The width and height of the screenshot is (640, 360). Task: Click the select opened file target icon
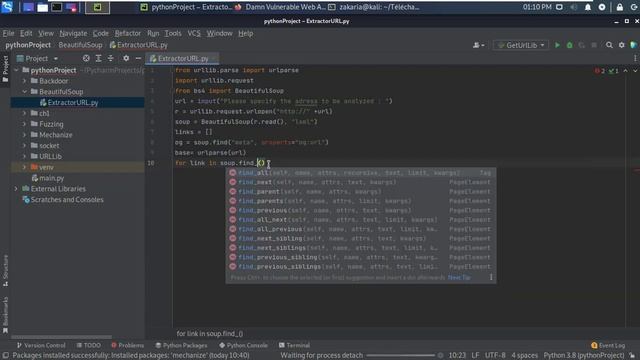pyautogui.click(x=86, y=58)
